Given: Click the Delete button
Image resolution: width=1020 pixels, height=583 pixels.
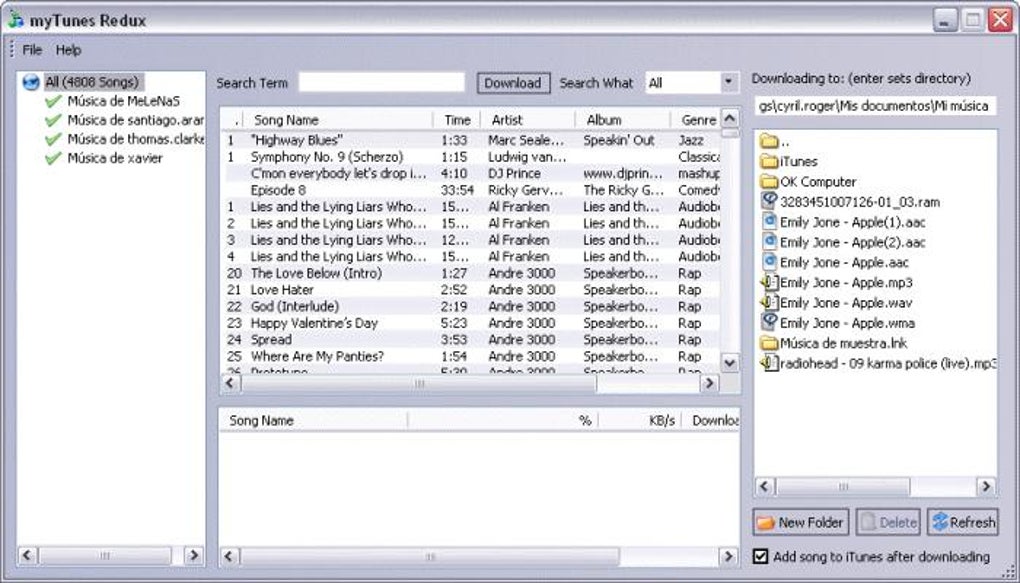Looking at the screenshot, I should [x=888, y=522].
